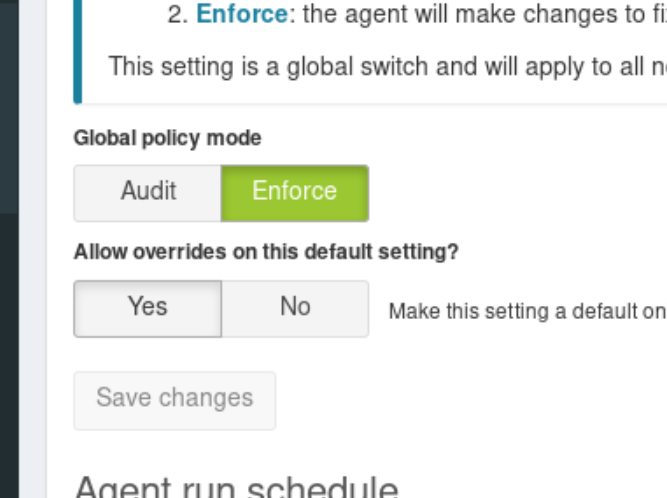The image size is (667, 498).
Task: Click the callout box bottom edge line
Action: point(370,104)
